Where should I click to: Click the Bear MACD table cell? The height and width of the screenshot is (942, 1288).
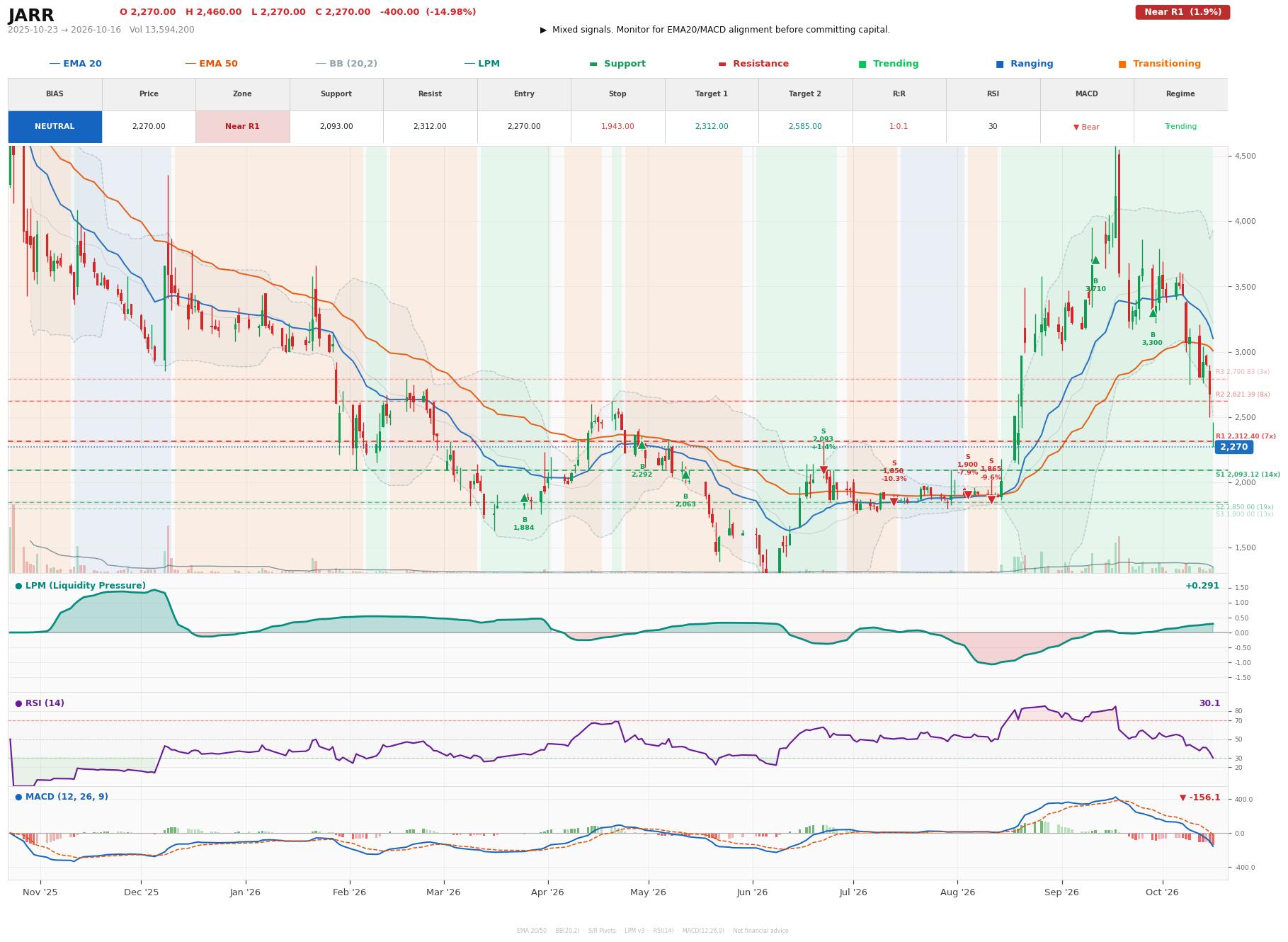tap(1086, 127)
